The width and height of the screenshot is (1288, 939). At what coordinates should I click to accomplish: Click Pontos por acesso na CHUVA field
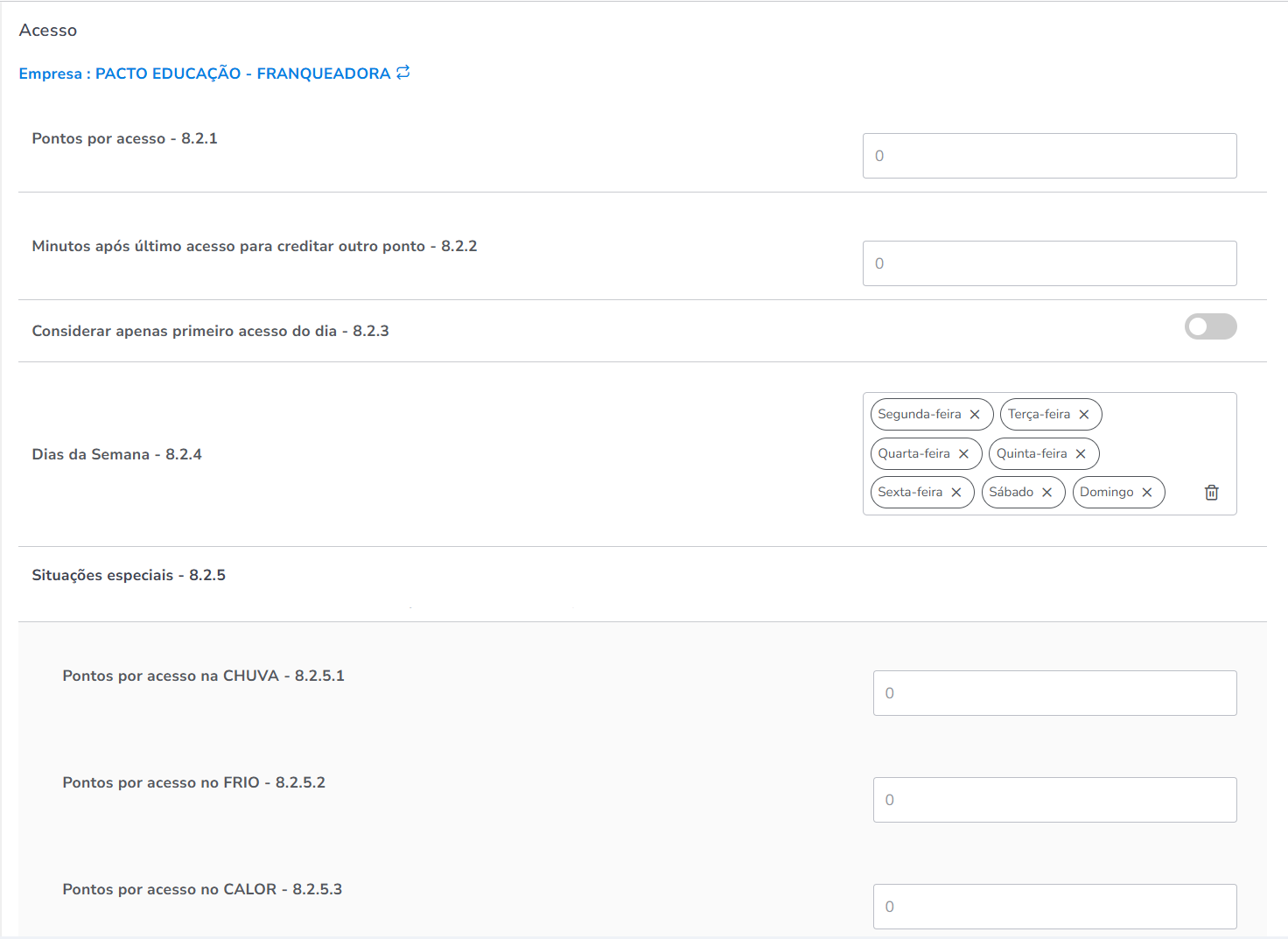coord(1054,693)
